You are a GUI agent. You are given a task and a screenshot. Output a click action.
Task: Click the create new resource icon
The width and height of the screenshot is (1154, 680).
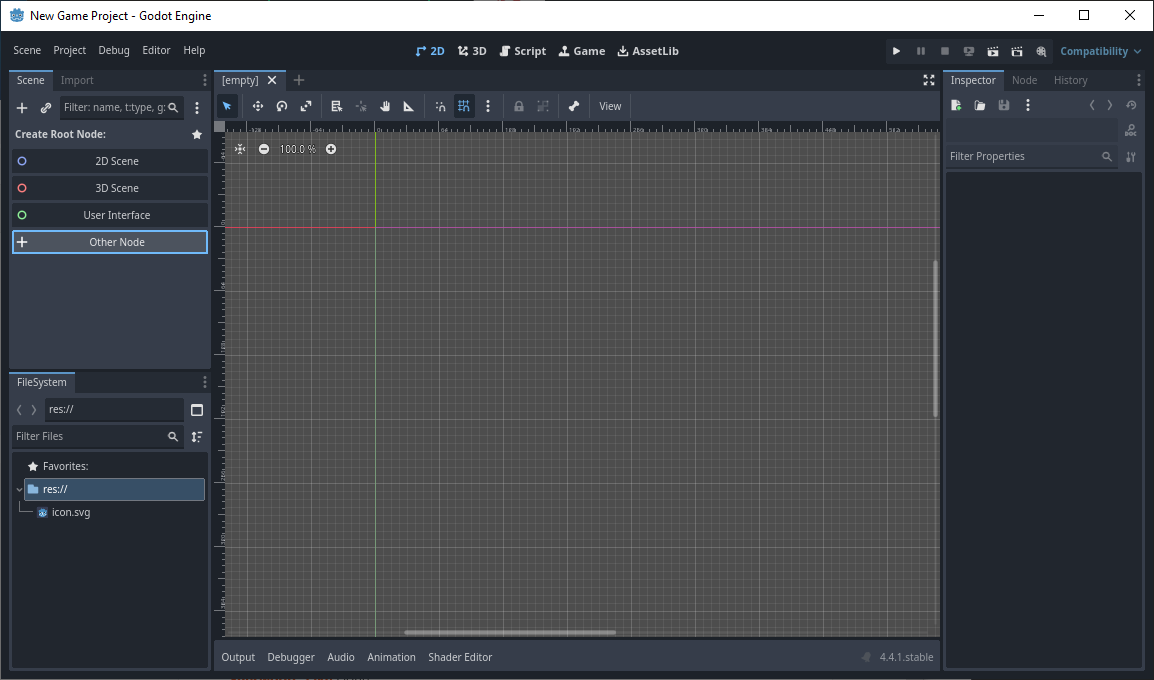point(956,105)
